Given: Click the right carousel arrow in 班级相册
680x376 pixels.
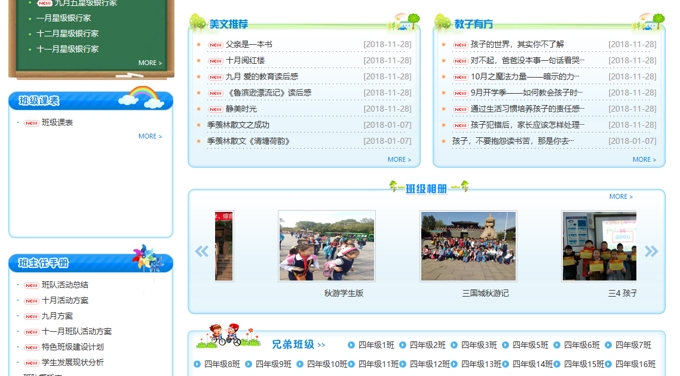Looking at the screenshot, I should 651,251.
